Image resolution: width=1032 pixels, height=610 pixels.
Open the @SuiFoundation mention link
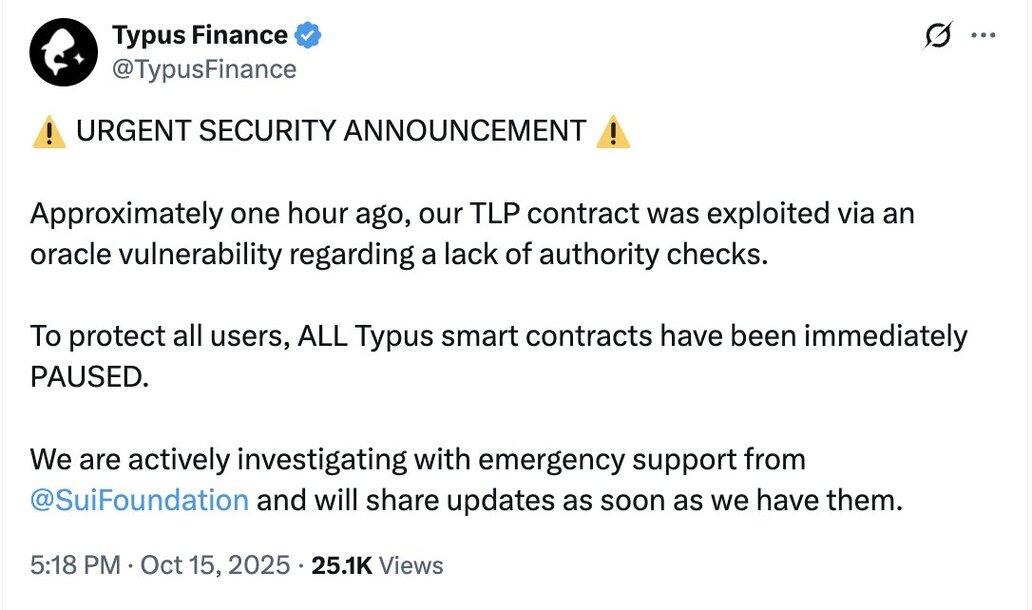tap(139, 498)
